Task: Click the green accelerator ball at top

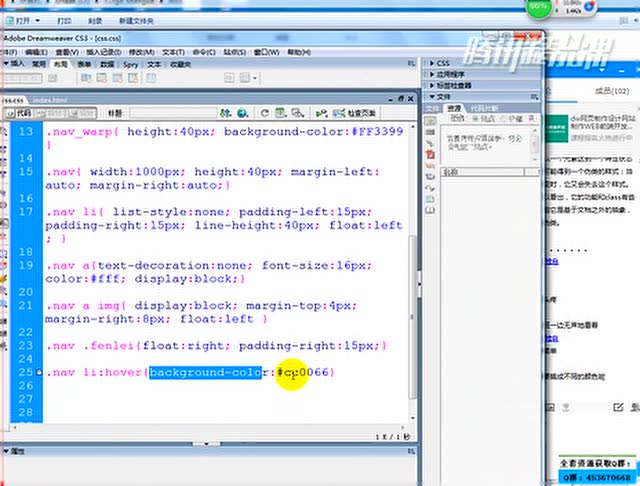Action: 539,7
